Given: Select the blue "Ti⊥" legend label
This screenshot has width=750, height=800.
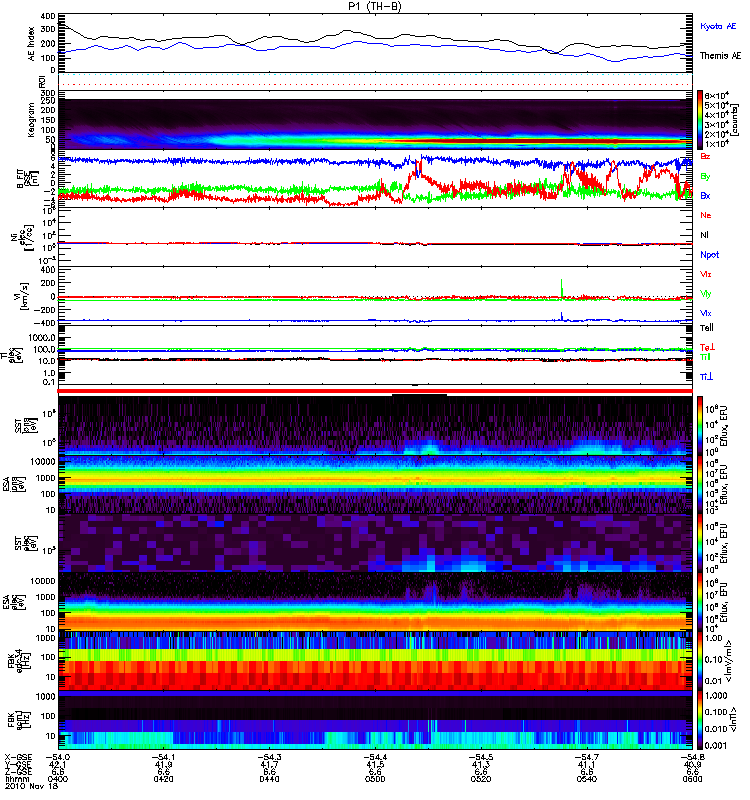Looking at the screenshot, I should [x=706, y=377].
